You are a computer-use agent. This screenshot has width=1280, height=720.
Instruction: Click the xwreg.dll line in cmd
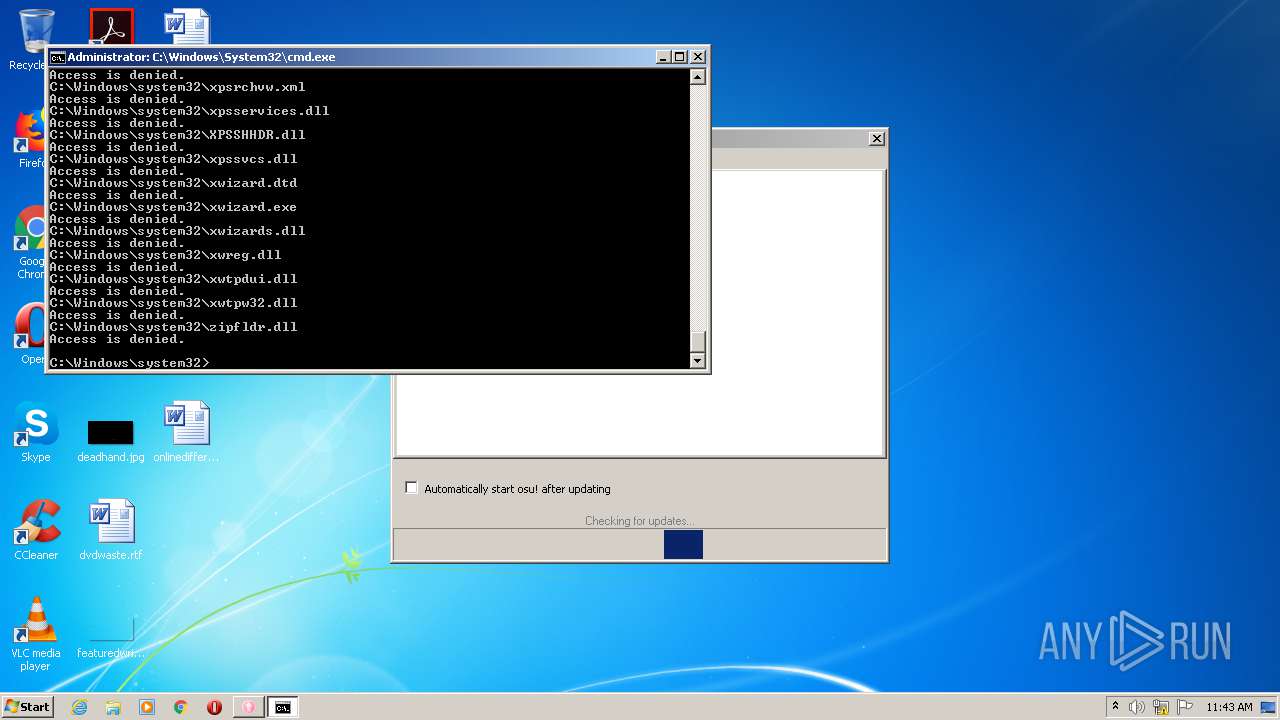click(x=165, y=255)
